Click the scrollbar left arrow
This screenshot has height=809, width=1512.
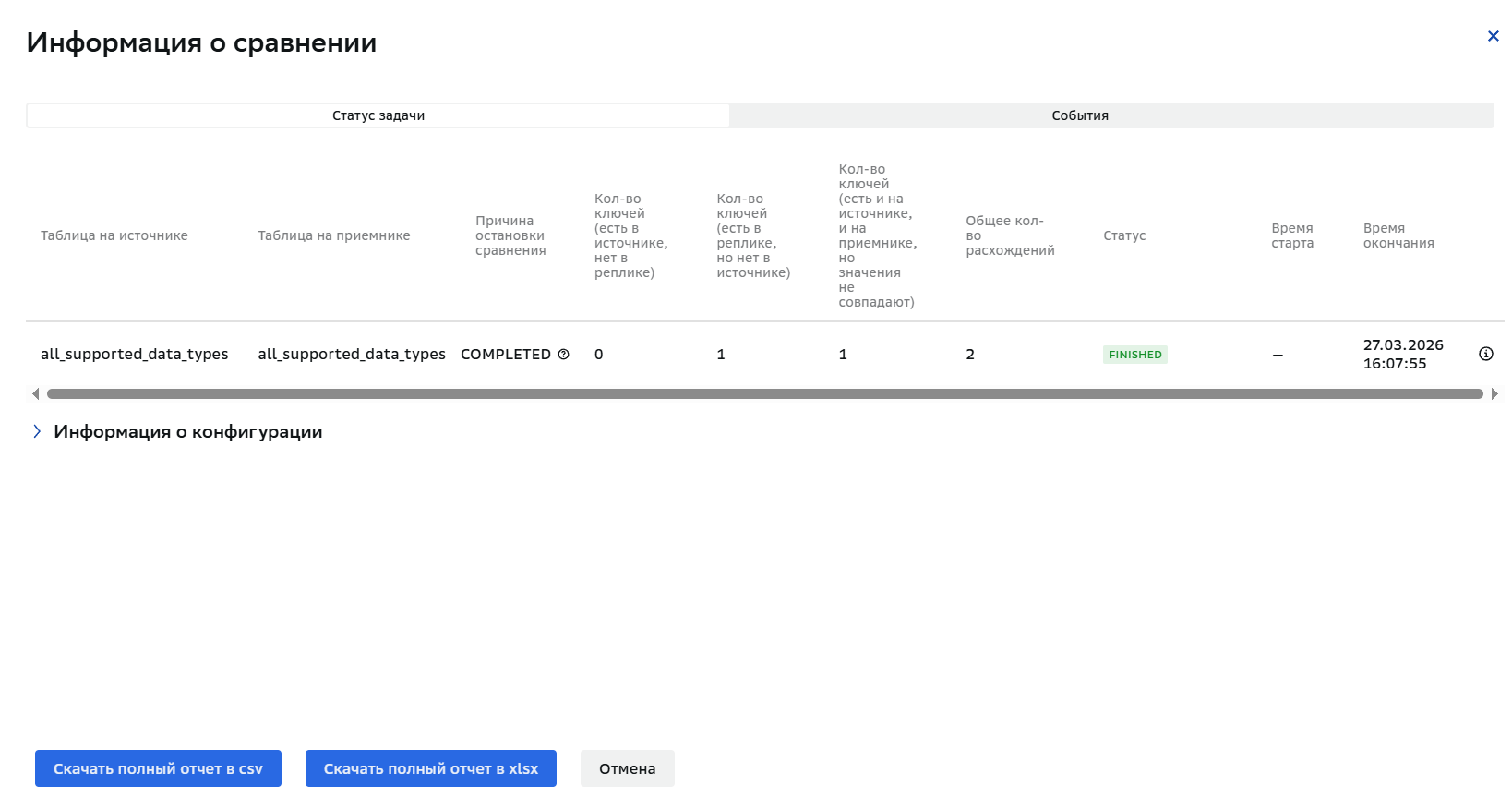(x=35, y=394)
